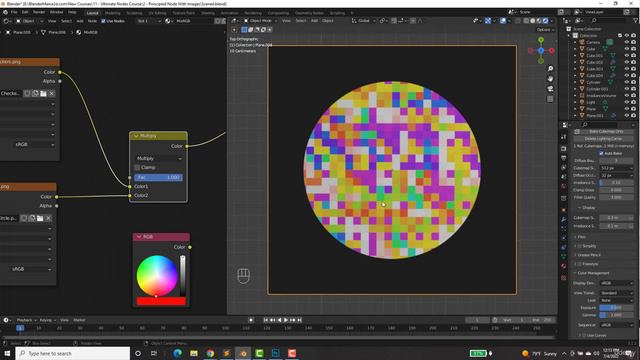Select solid viewport shading mode
This screenshot has width=640, height=360.
click(533, 21)
